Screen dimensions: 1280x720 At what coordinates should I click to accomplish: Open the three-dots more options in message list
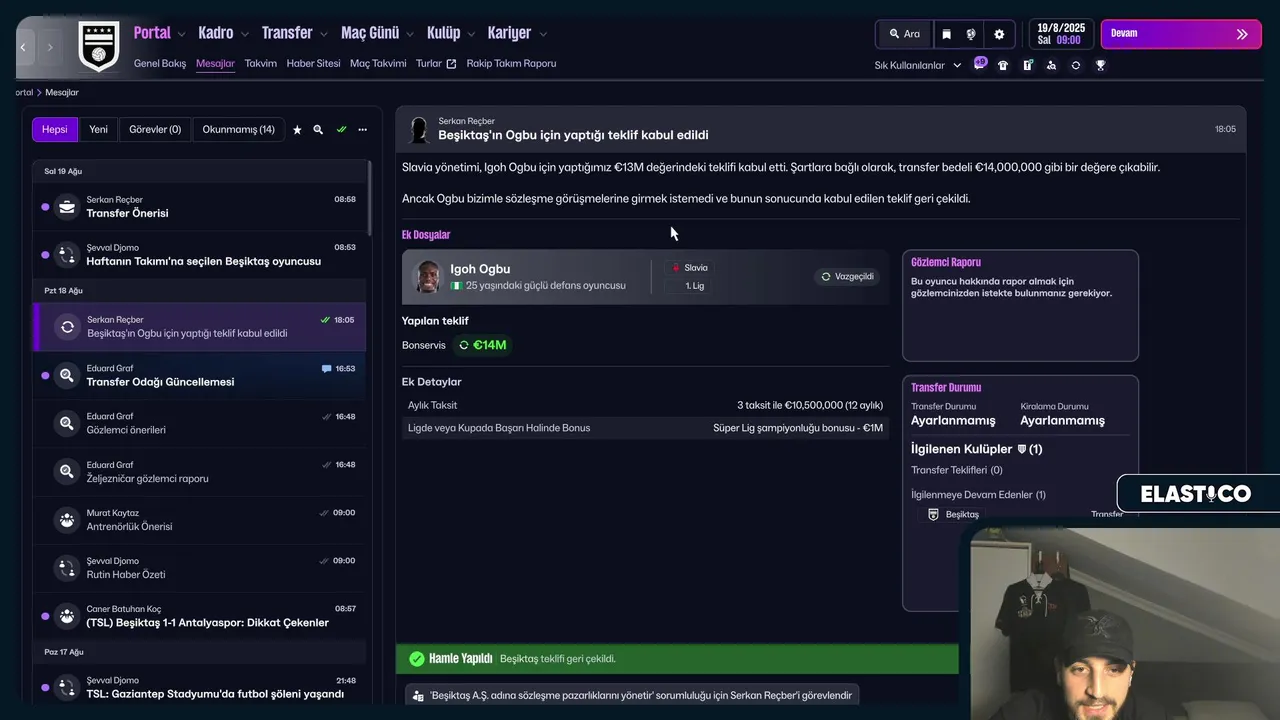click(362, 130)
